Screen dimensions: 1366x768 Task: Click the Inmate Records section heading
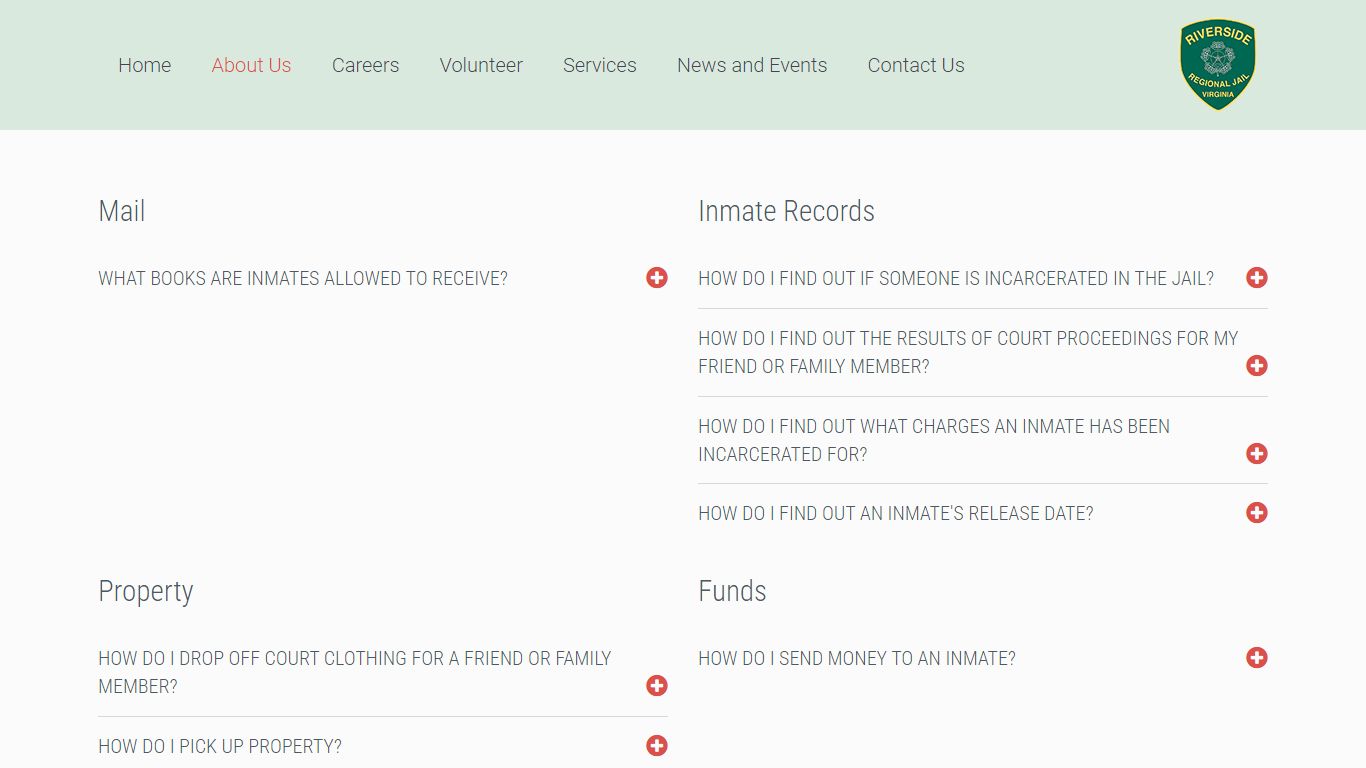(x=786, y=211)
